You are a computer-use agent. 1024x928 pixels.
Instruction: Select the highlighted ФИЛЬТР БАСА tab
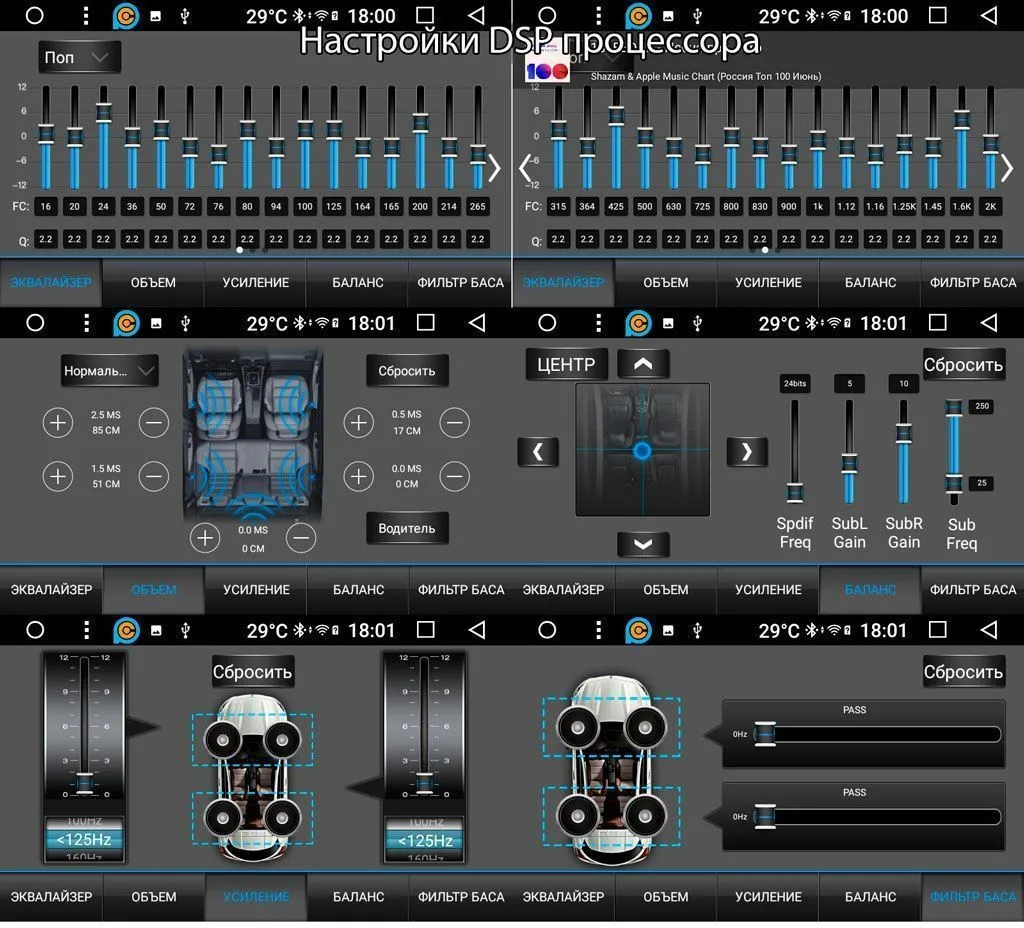point(972,896)
